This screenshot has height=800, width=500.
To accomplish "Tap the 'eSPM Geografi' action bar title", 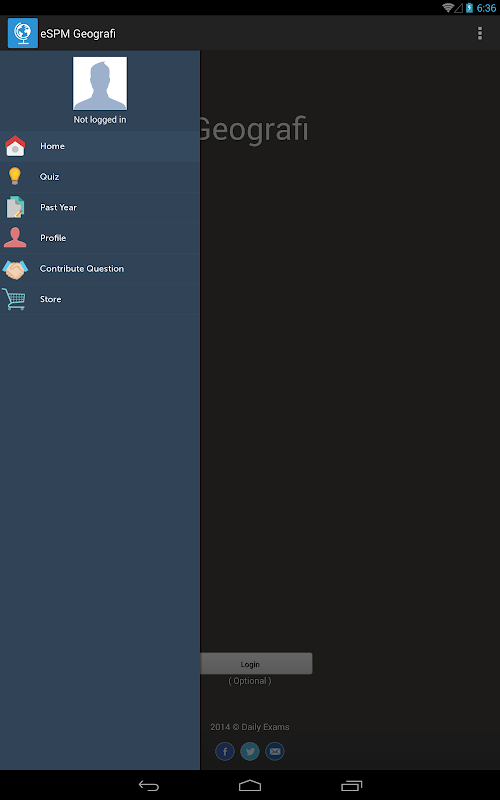I will (x=78, y=34).
